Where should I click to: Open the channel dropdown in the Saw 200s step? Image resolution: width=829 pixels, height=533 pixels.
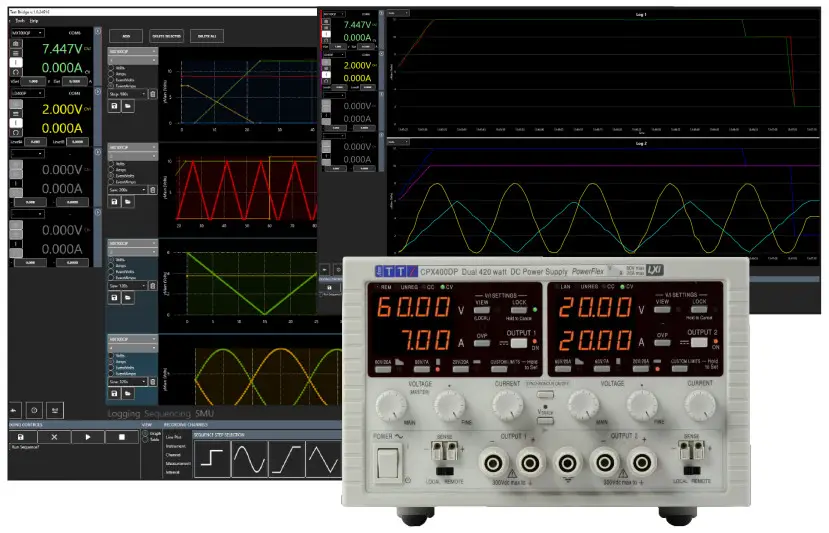(x=133, y=157)
